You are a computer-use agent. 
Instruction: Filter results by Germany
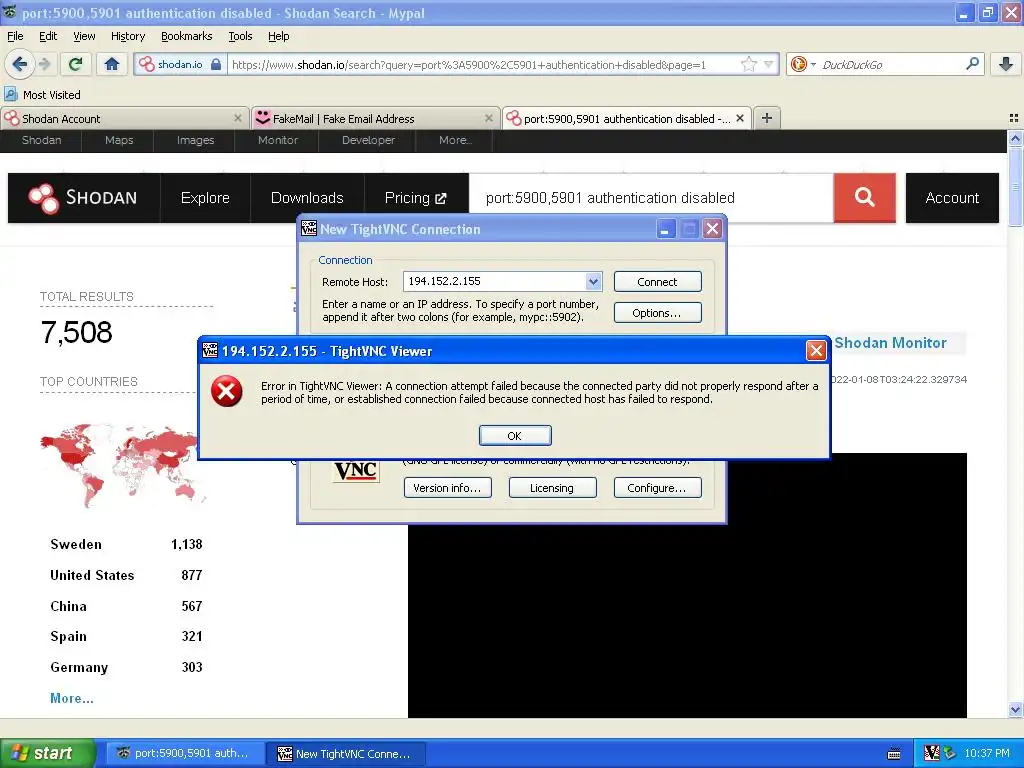(x=79, y=667)
